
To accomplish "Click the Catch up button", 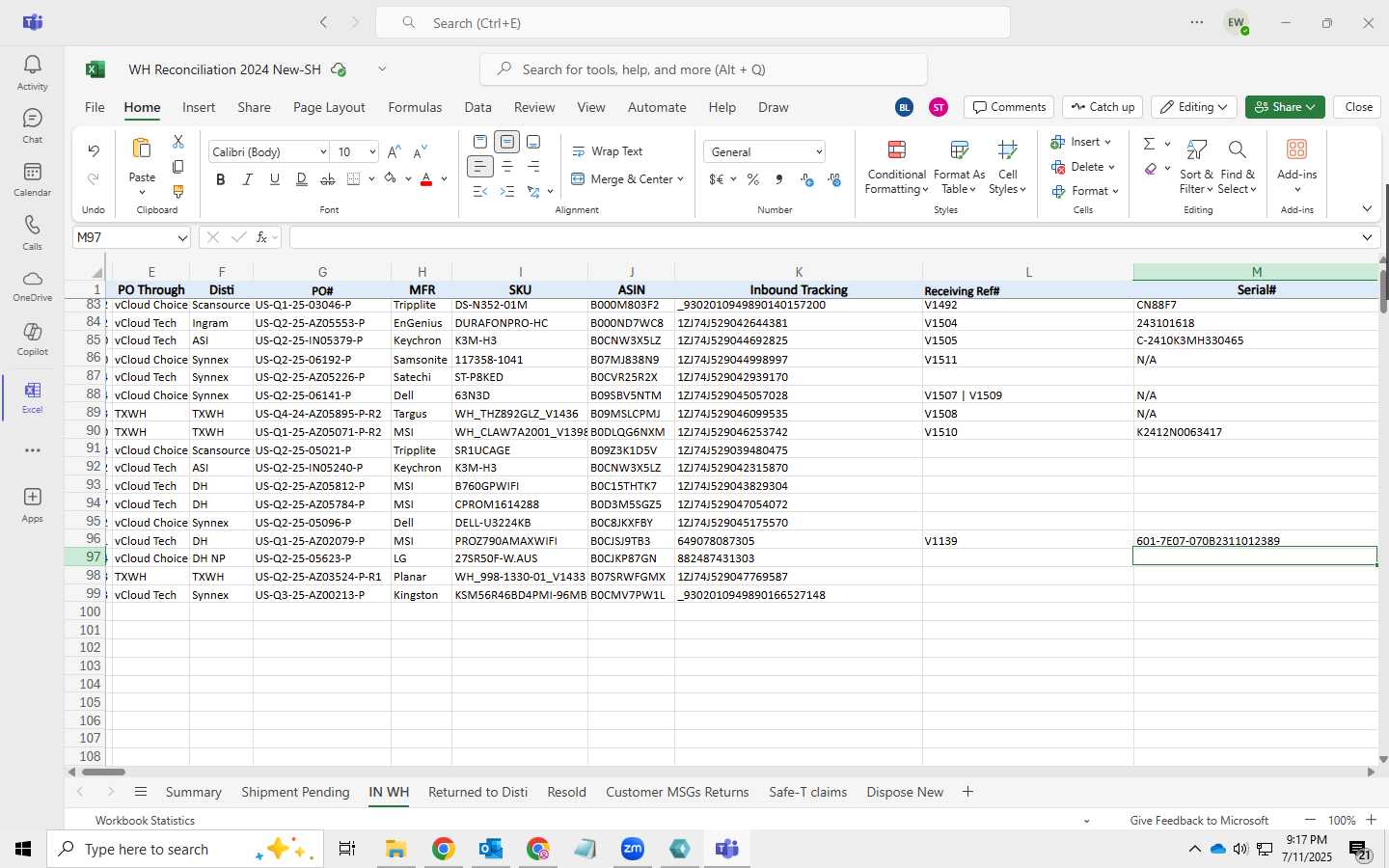I will (1103, 107).
